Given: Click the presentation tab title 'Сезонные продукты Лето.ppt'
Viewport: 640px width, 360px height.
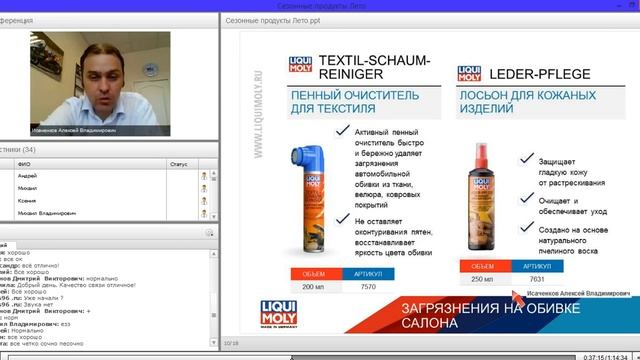Looking at the screenshot, I should pos(273,20).
